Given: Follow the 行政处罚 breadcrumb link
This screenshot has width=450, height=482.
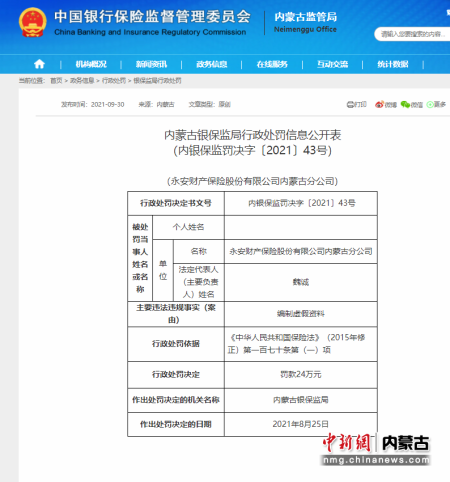Looking at the screenshot, I should [x=114, y=81].
